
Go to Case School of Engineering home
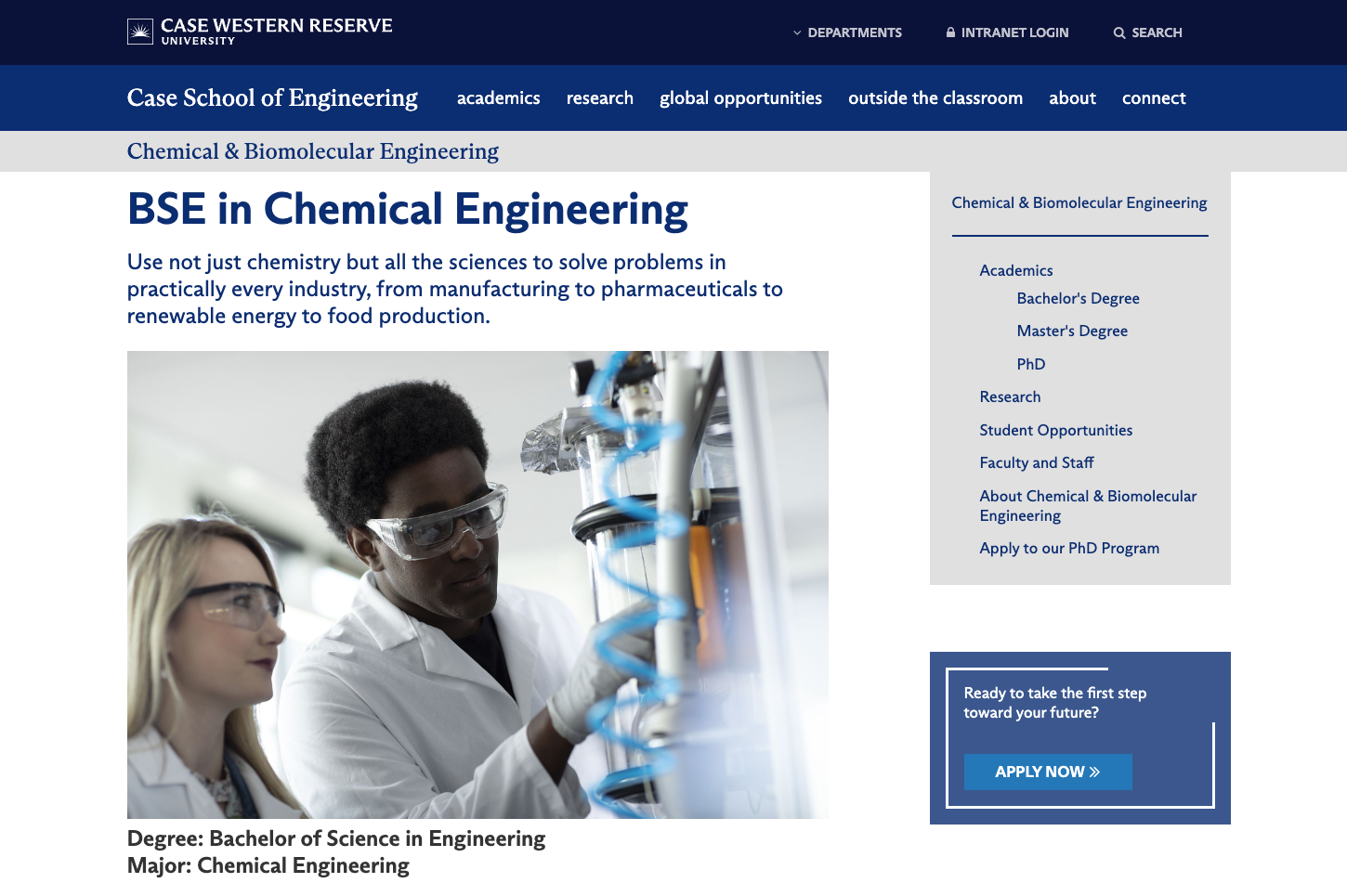[272, 97]
